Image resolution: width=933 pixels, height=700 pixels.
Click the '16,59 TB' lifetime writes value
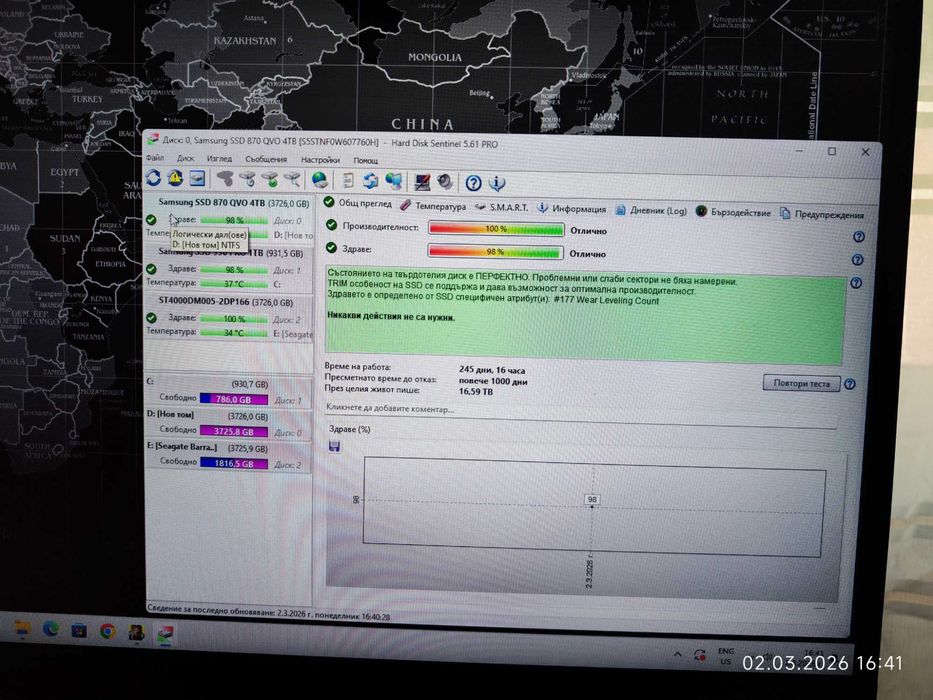click(x=475, y=392)
